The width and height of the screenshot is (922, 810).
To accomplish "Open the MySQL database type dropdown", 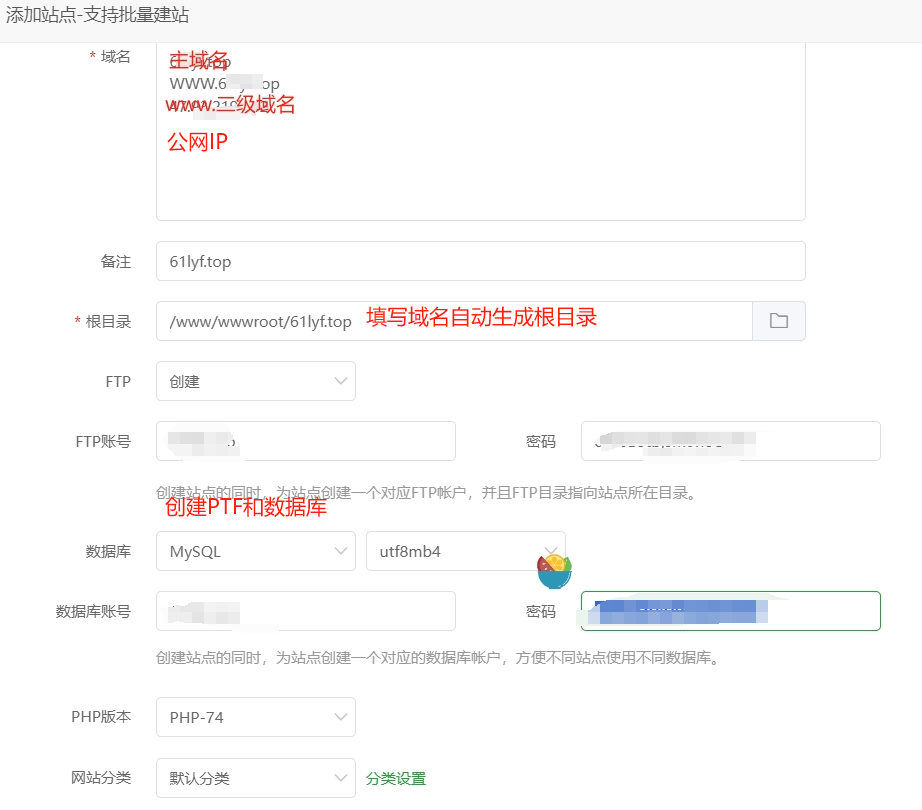I will [x=255, y=551].
